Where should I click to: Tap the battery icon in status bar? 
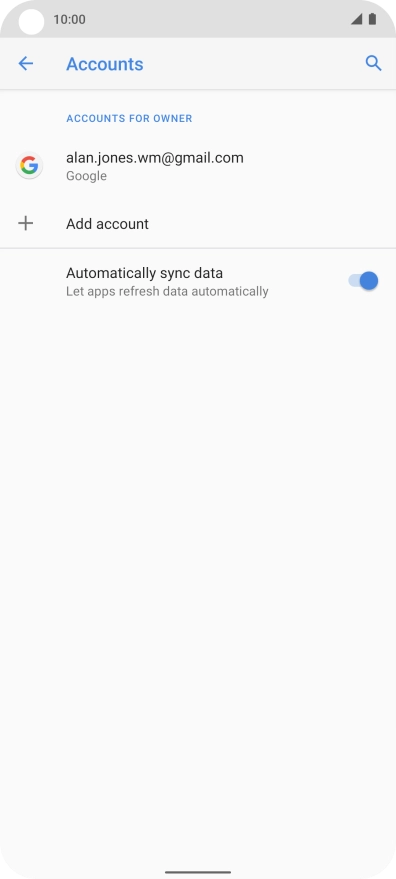pyautogui.click(x=372, y=19)
